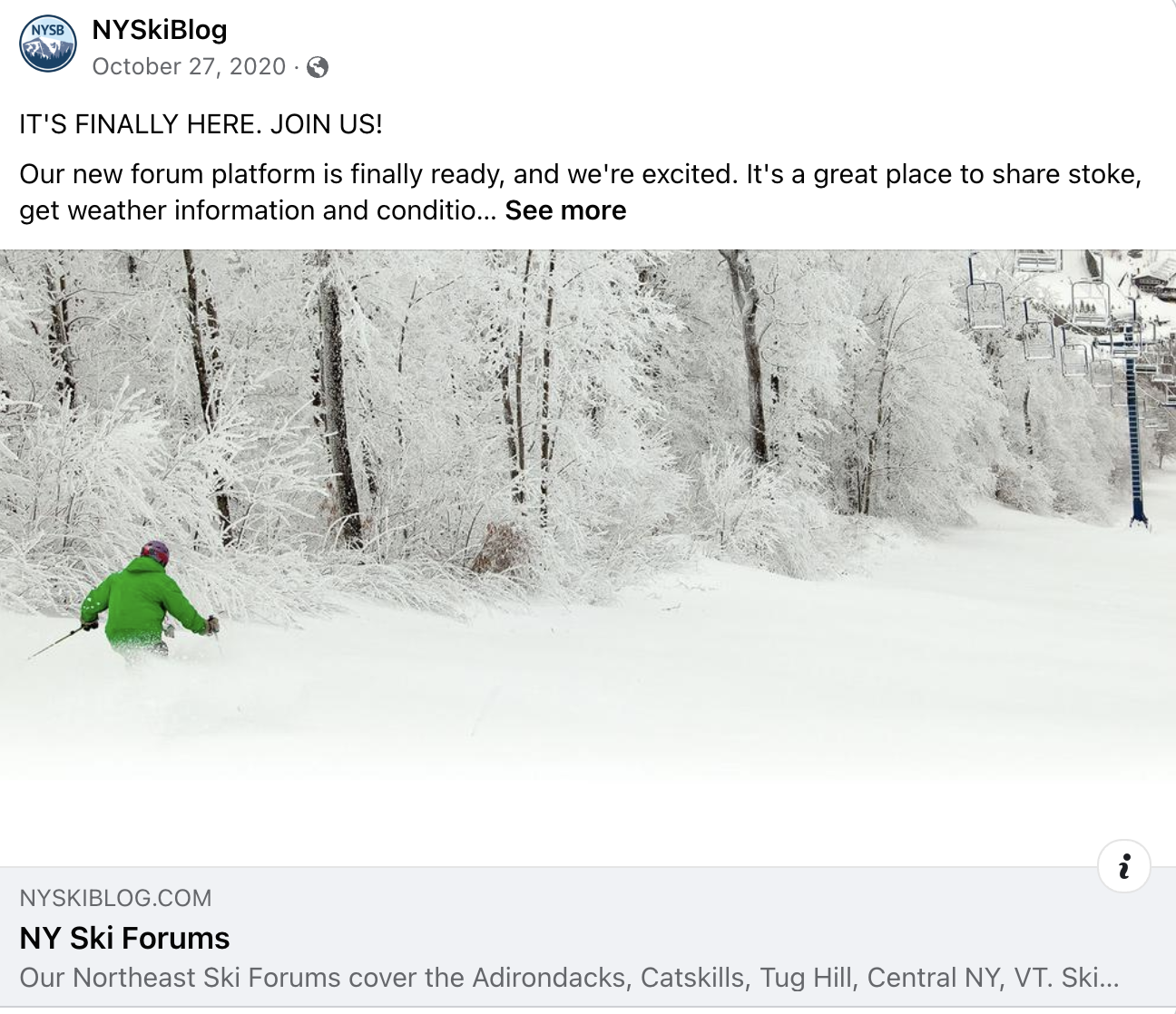Click the Northeast Ski Forums description text
This screenshot has height=1014, width=1176.
tap(568, 978)
